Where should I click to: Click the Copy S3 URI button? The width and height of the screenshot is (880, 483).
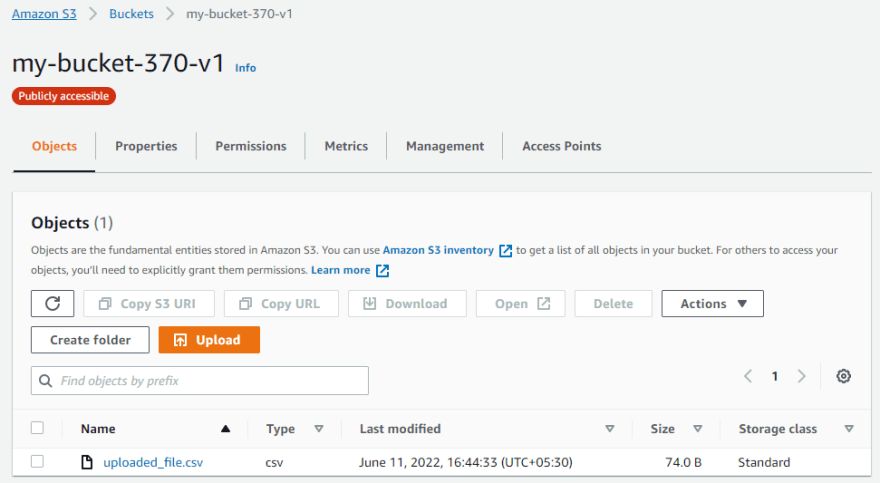point(149,303)
